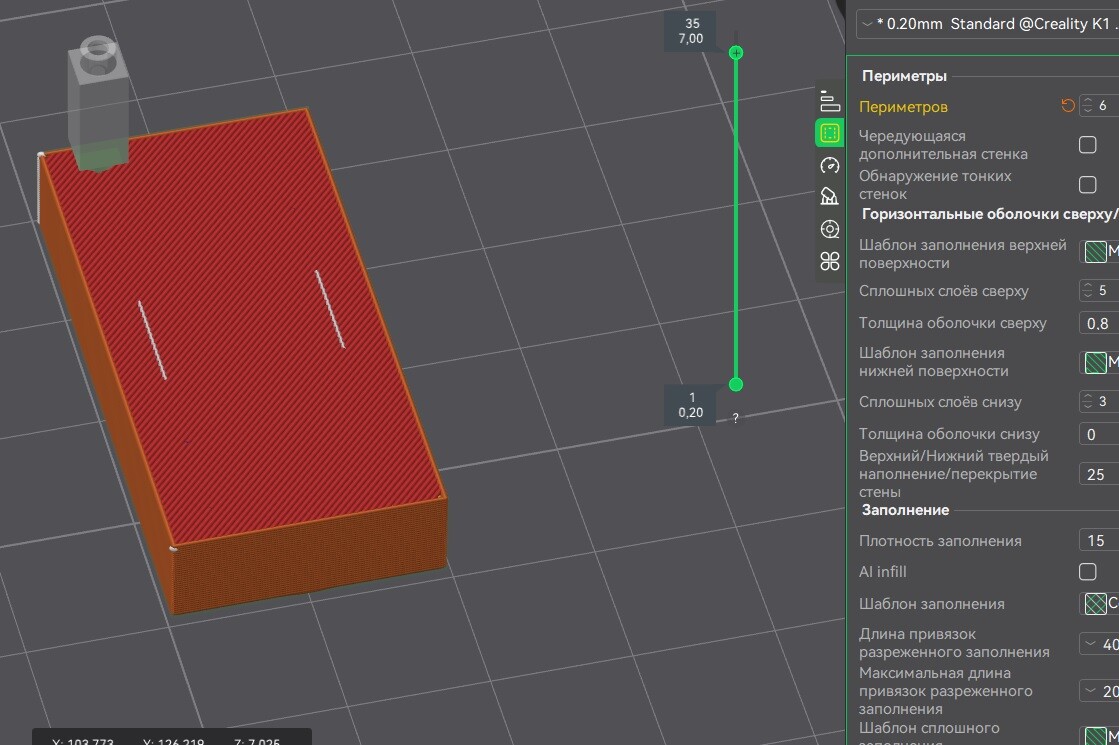Viewport: 1119px width, 745px height.
Task: Open the layer height quality settings tab icon
Action: coord(829,100)
